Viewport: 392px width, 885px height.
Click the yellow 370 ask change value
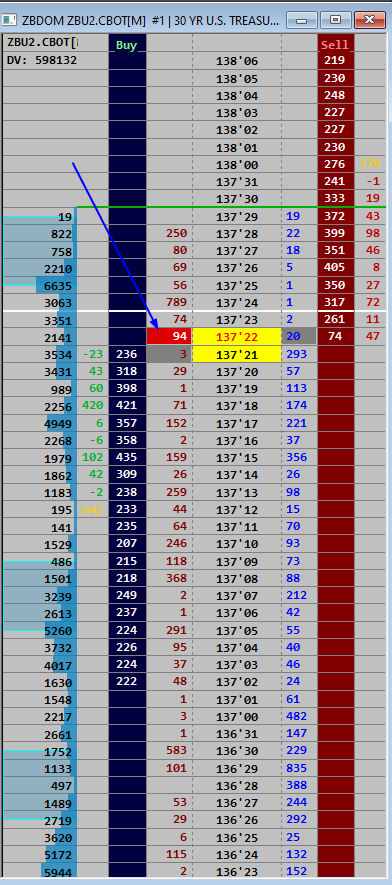click(370, 164)
